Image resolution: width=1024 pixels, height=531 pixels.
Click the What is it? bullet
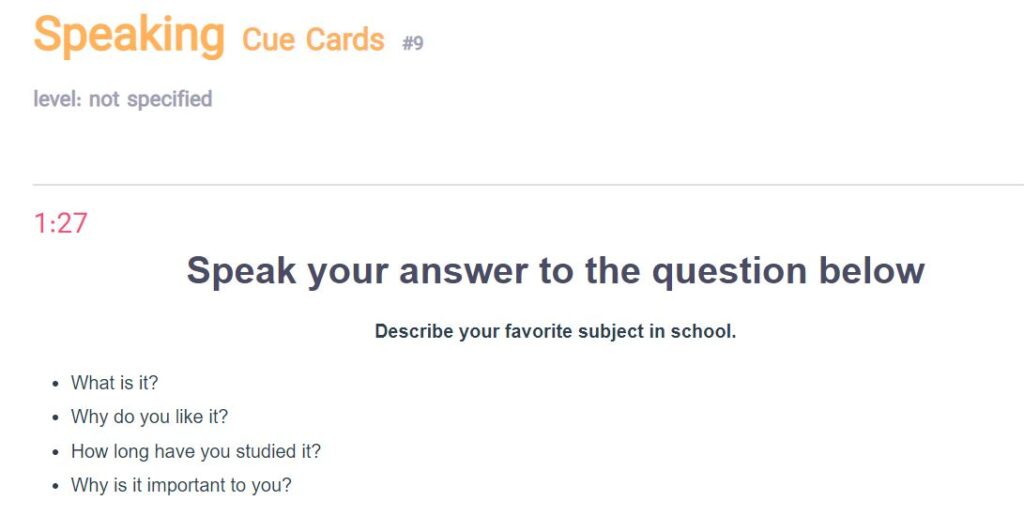click(114, 383)
